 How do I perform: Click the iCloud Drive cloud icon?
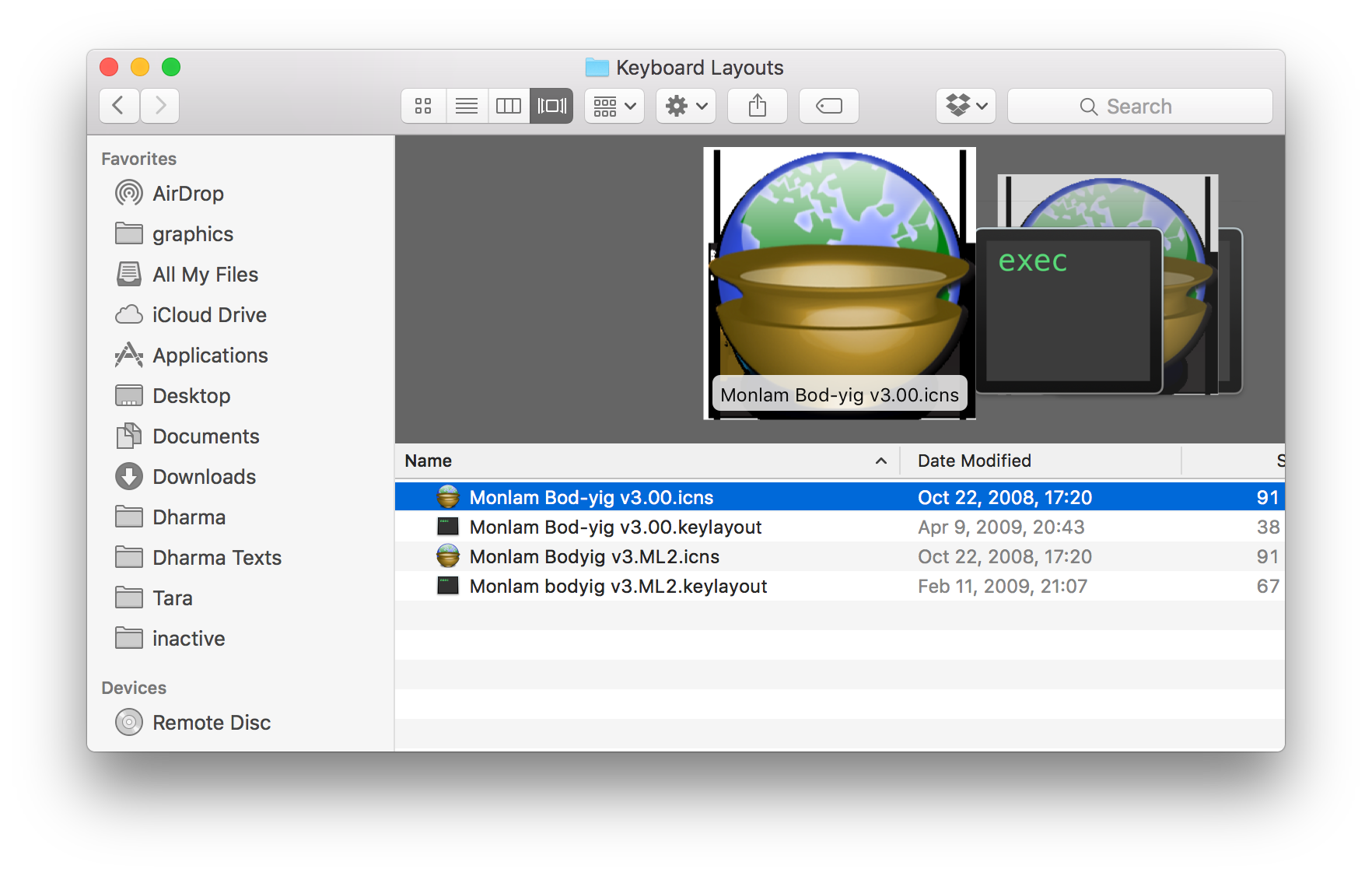point(129,314)
